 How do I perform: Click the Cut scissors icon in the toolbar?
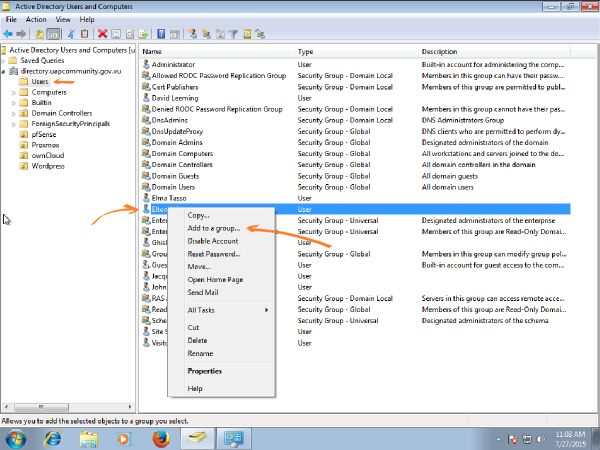tap(71, 34)
